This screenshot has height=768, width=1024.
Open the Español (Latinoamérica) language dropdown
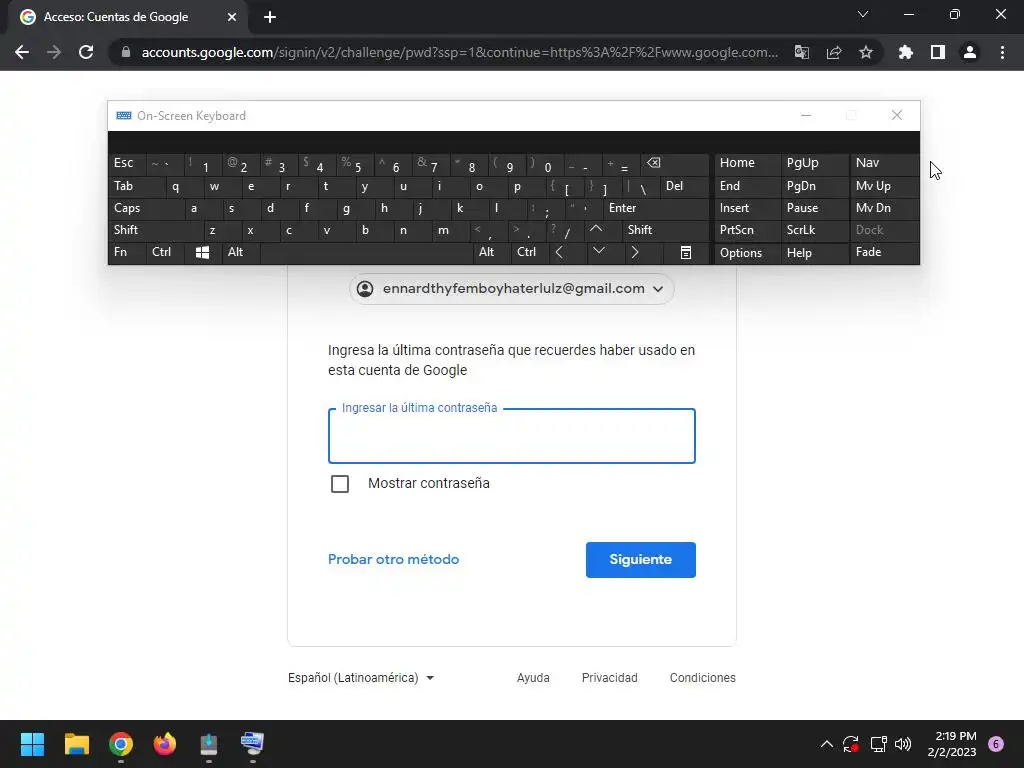coord(361,678)
